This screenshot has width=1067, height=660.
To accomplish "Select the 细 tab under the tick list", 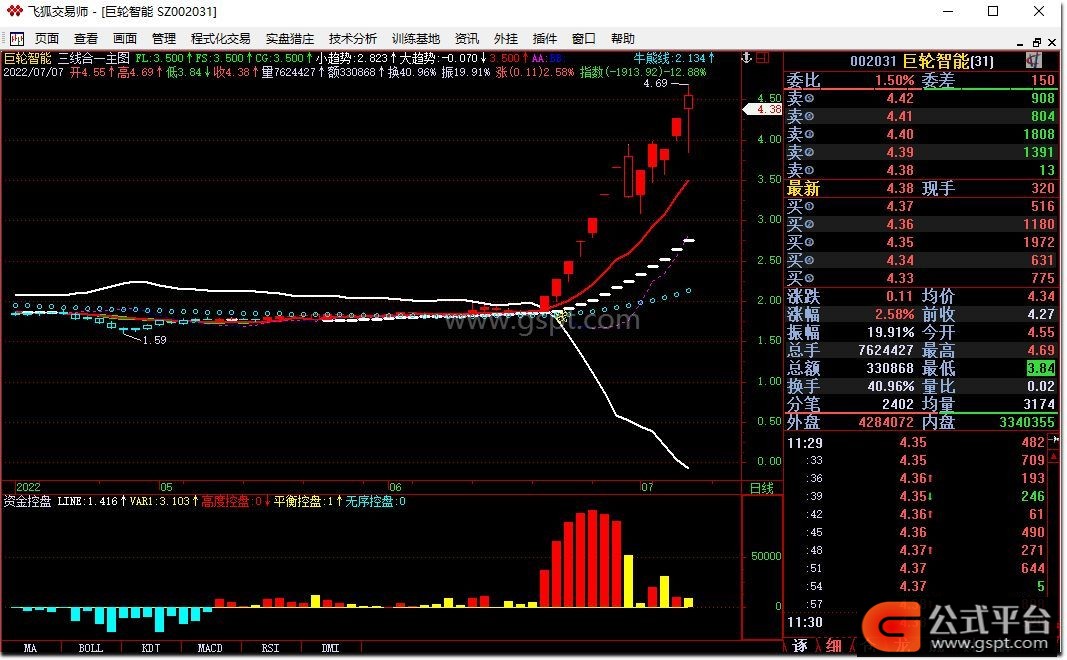I will point(834,646).
